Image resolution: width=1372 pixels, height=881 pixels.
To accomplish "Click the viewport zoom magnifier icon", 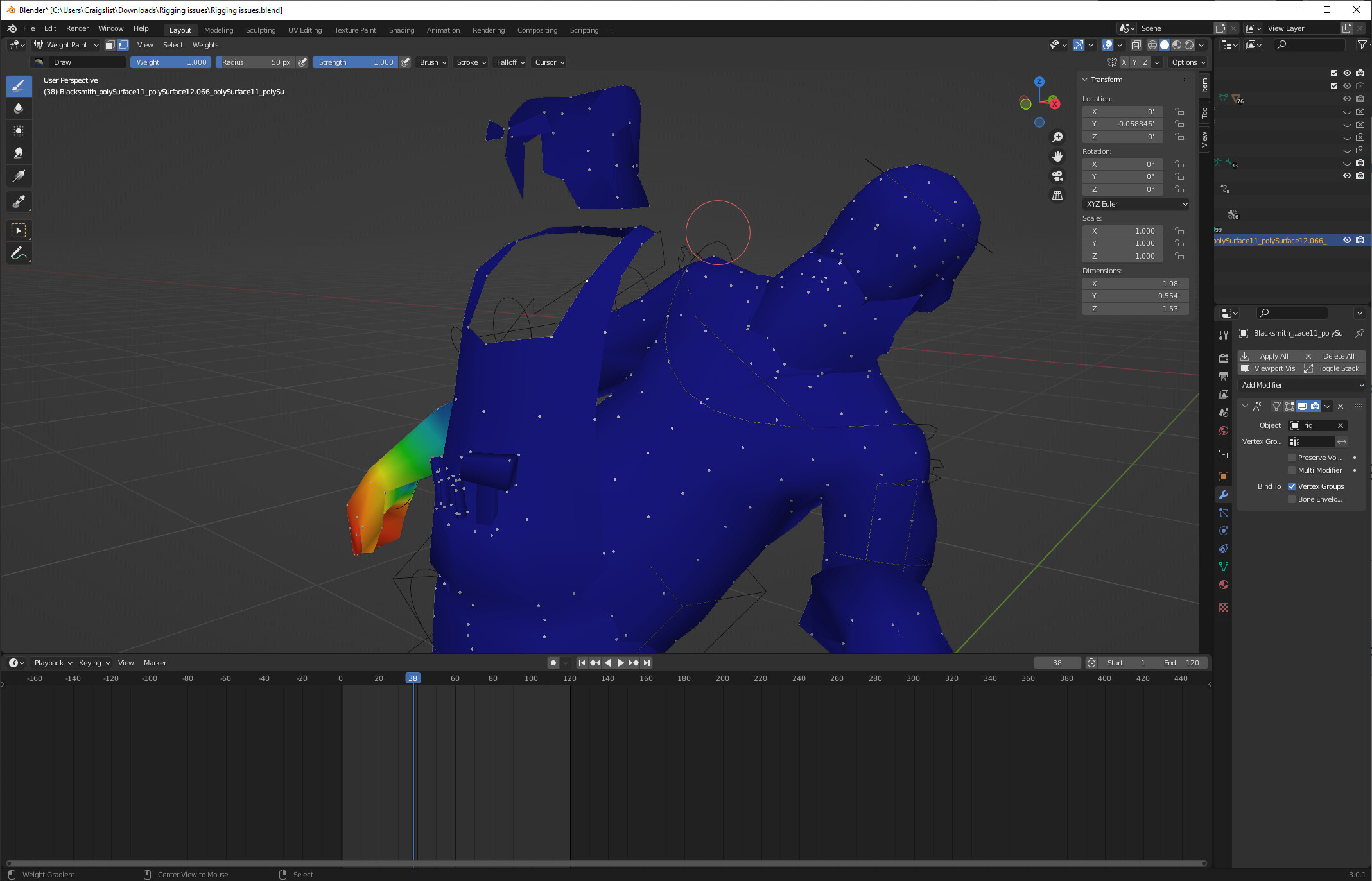I will coord(1057,137).
